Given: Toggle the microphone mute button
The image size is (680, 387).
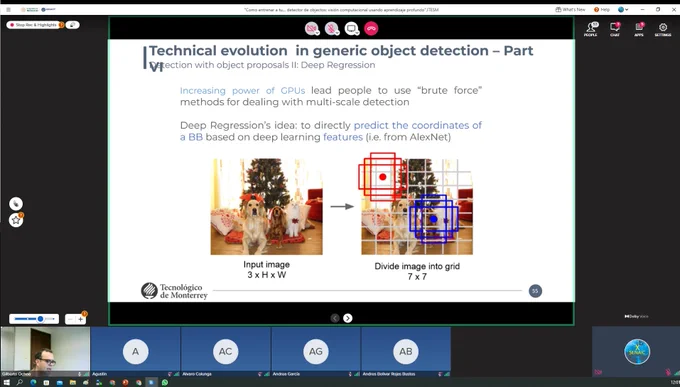Looking at the screenshot, I should click(331, 28).
